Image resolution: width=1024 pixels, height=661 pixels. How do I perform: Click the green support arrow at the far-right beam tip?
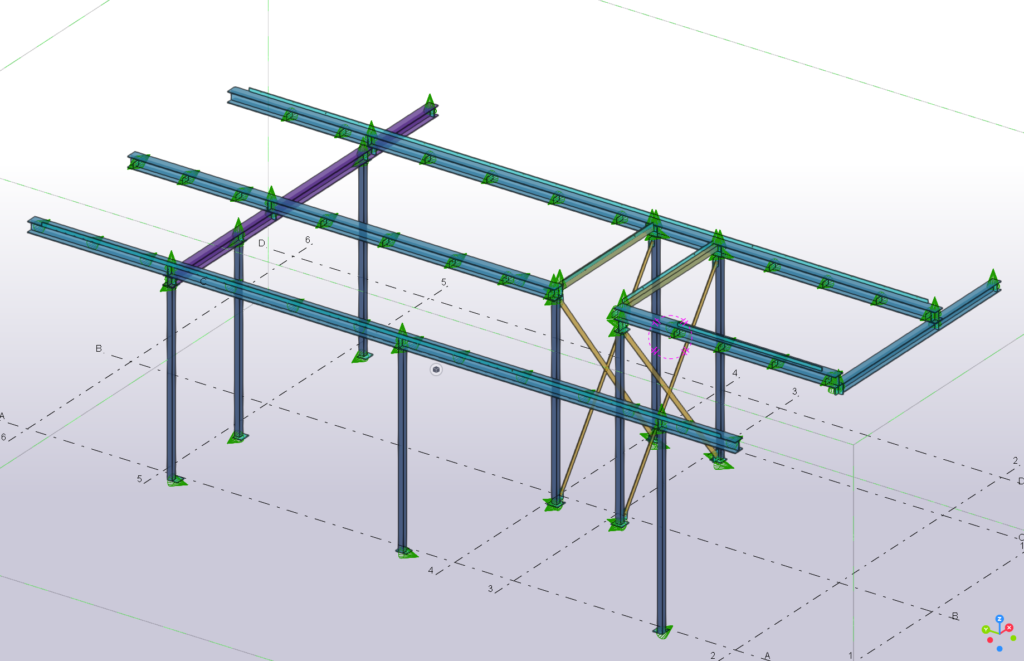992,277
